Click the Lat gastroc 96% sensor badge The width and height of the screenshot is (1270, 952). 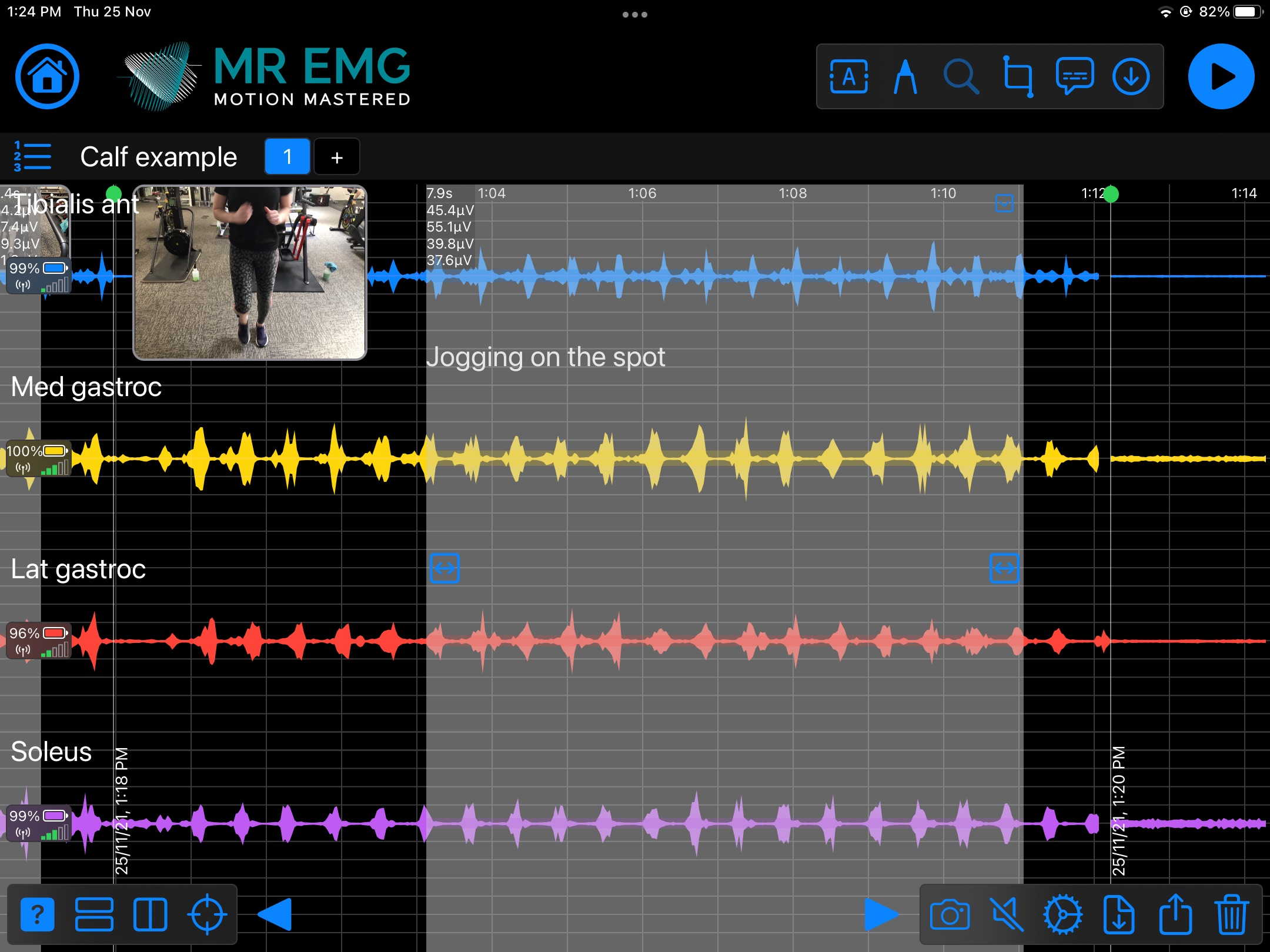39,641
